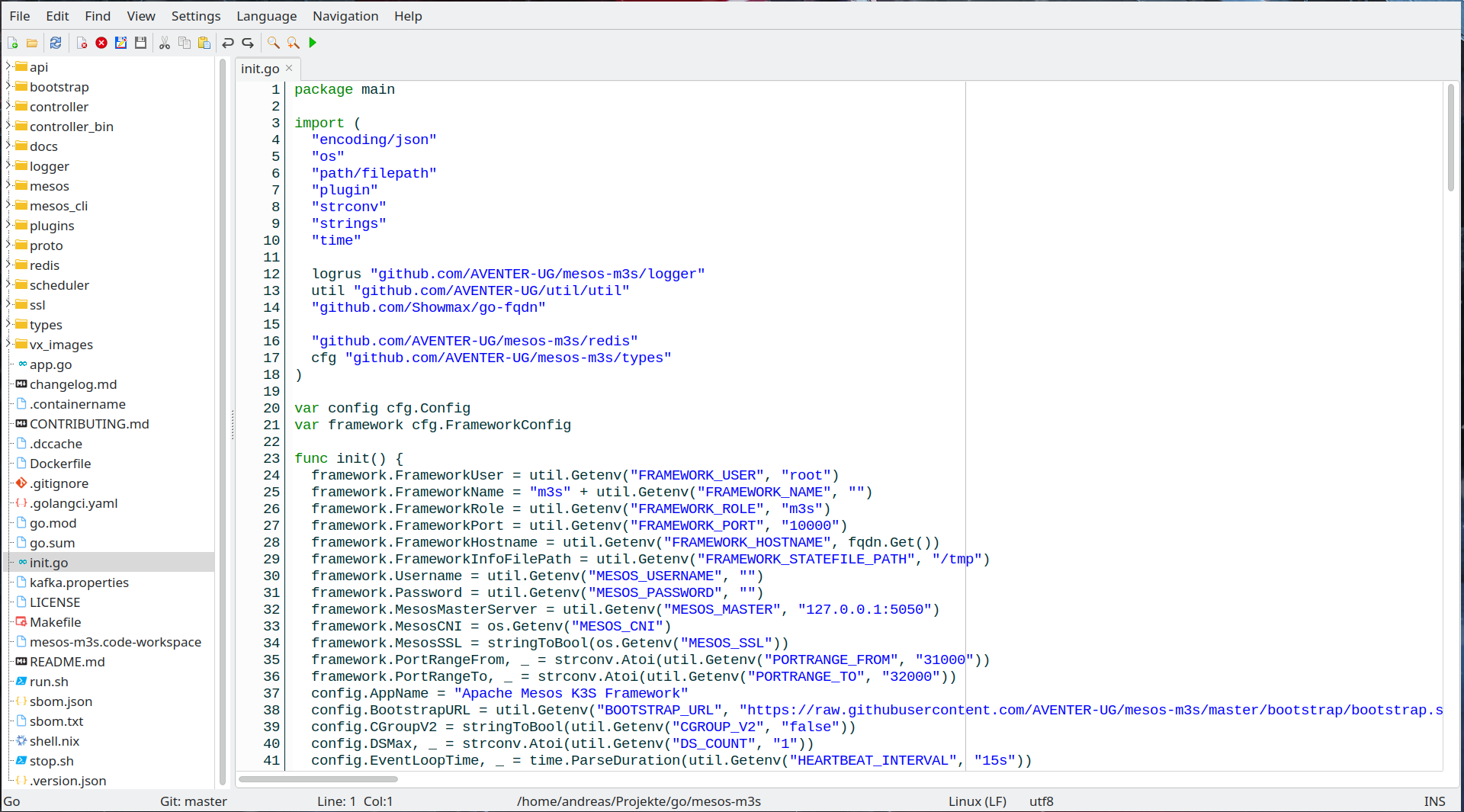Expand the docs folder
Image resolution: width=1464 pixels, height=812 pixels.
(x=8, y=146)
